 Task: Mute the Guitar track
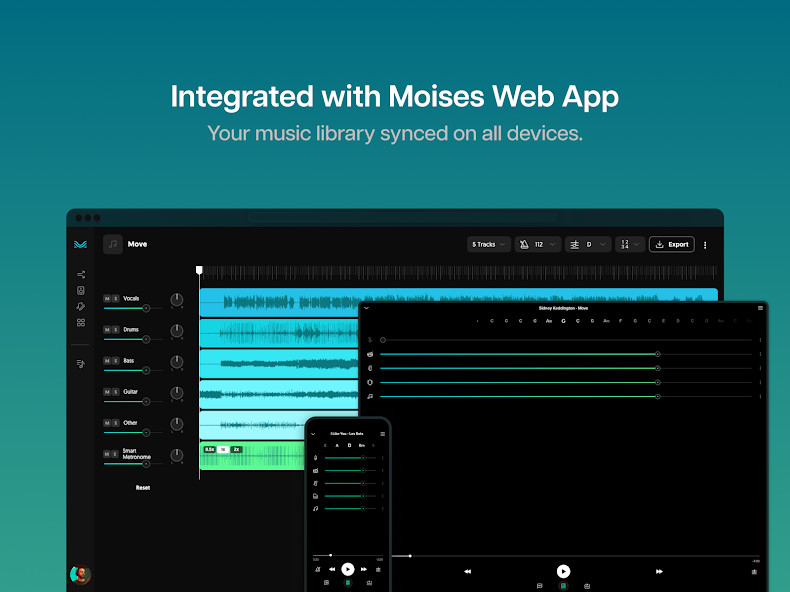click(x=107, y=392)
